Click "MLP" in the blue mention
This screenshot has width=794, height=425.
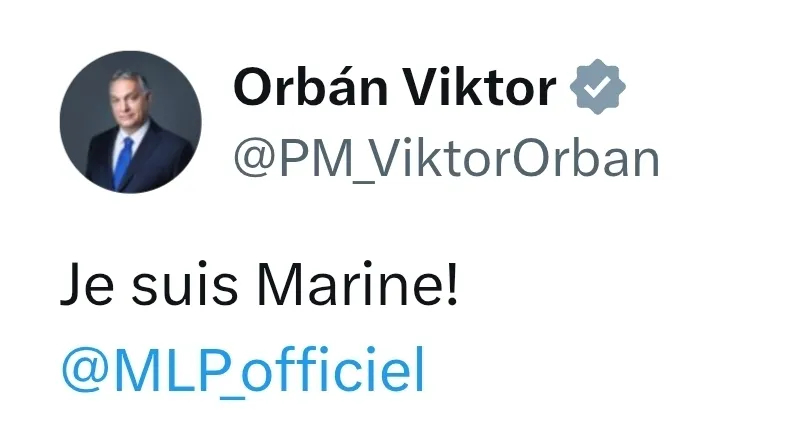(x=162, y=370)
